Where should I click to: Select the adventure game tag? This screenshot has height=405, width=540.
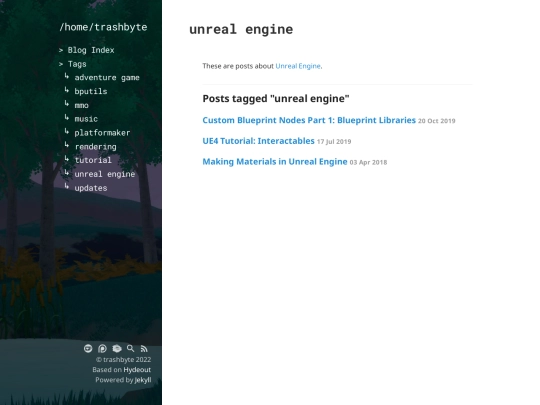[107, 78]
